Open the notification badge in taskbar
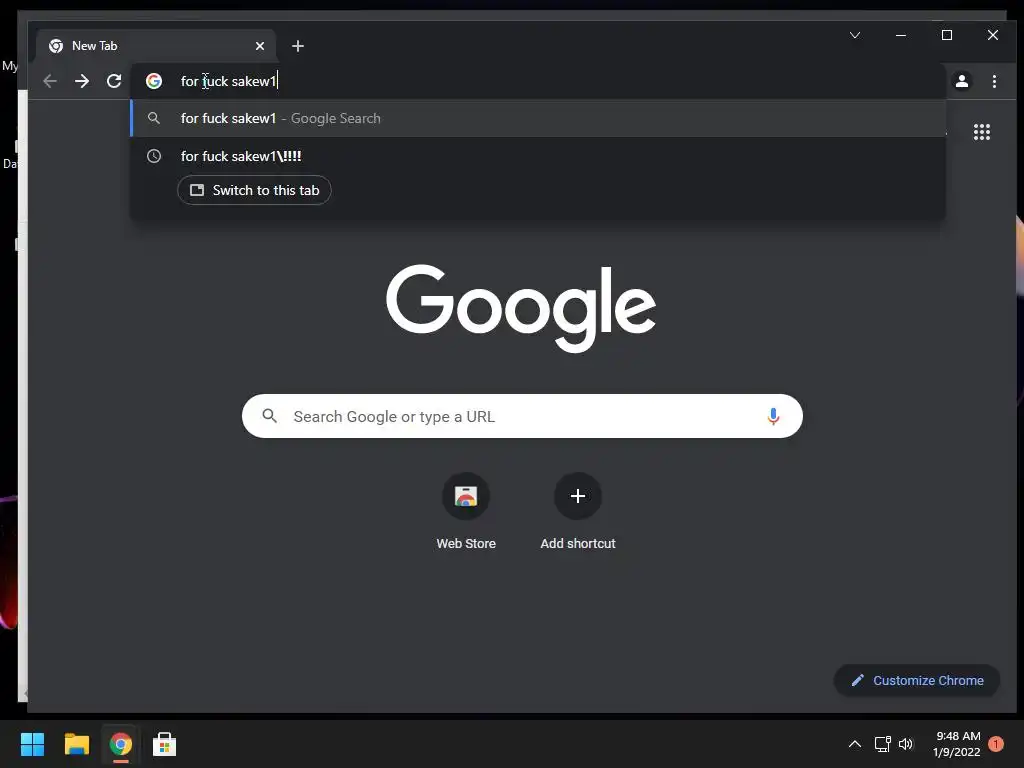The image size is (1024, 768). click(x=996, y=744)
